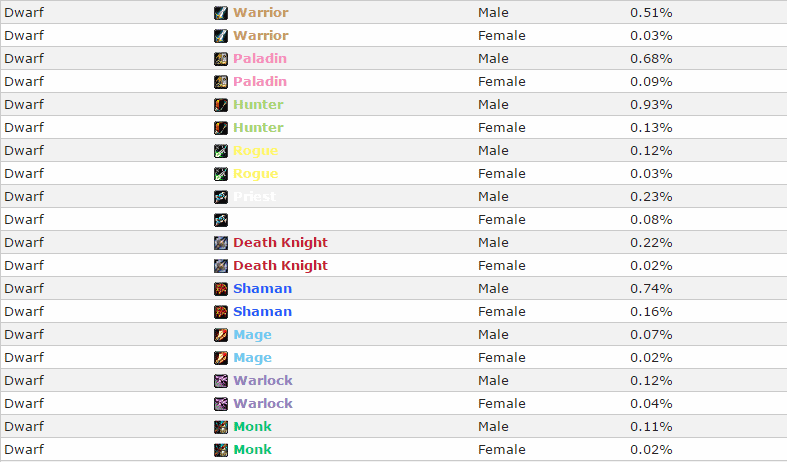
Task: Click the Priest icon in Female row
Action: (x=221, y=219)
